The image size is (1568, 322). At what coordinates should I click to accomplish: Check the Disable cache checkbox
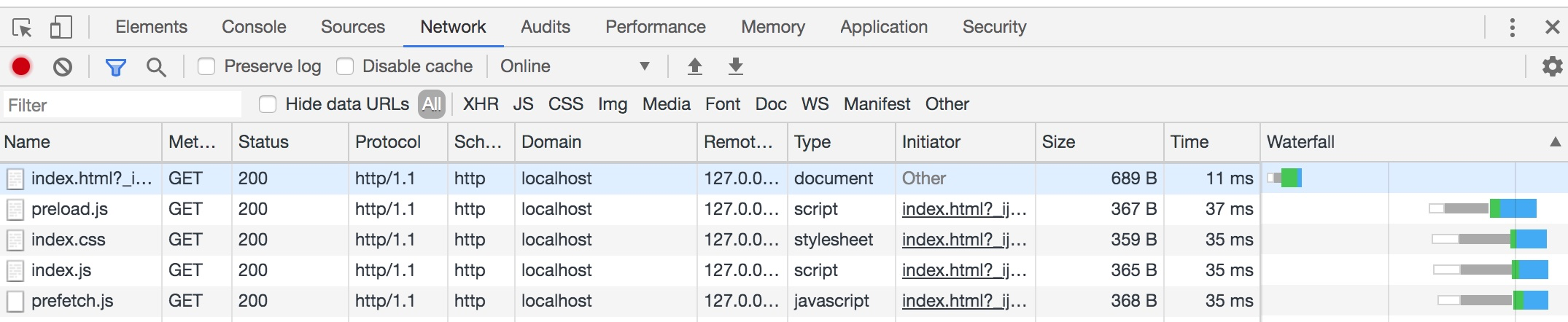[x=345, y=66]
